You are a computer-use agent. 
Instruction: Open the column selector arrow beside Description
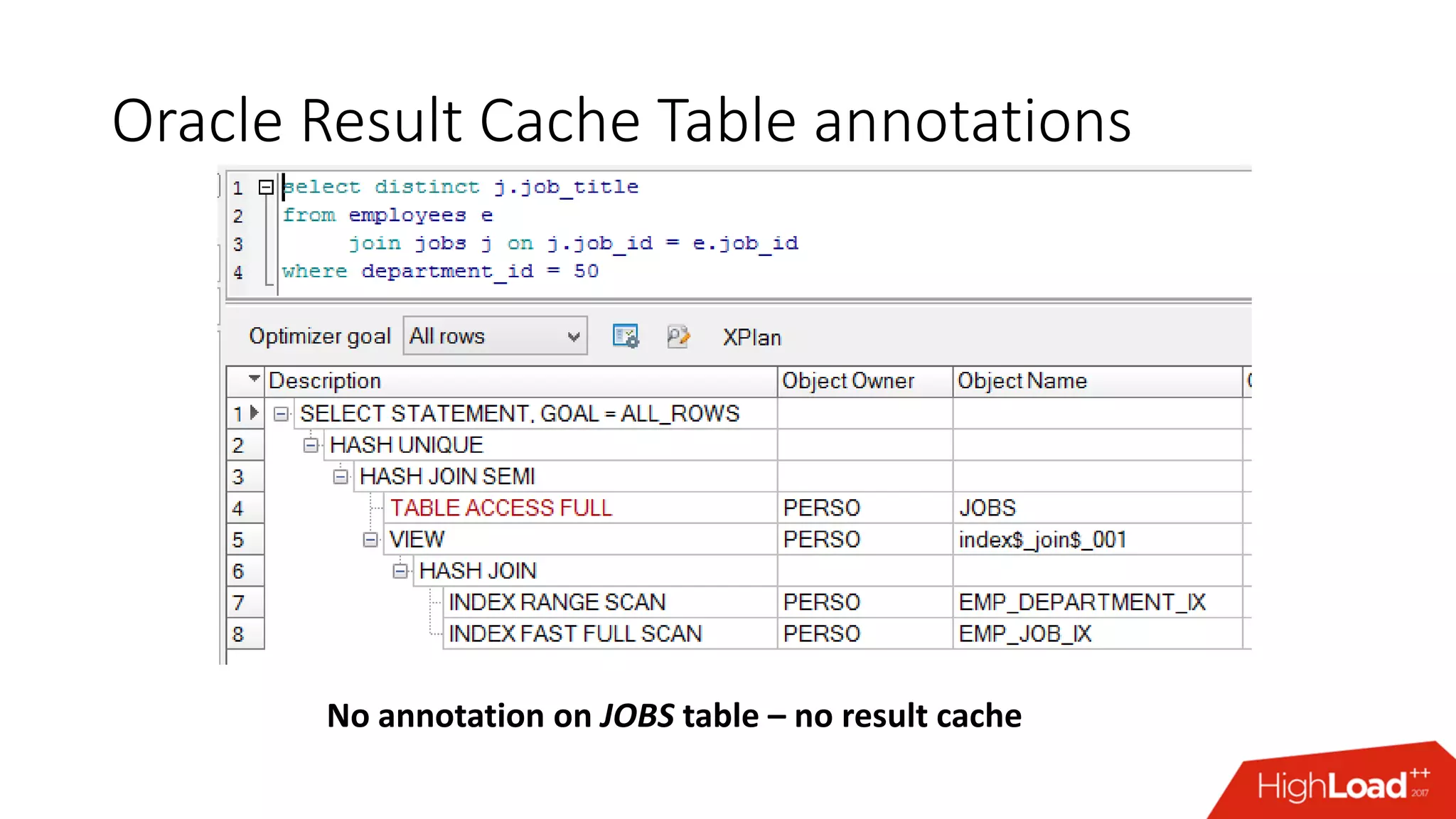click(x=254, y=379)
